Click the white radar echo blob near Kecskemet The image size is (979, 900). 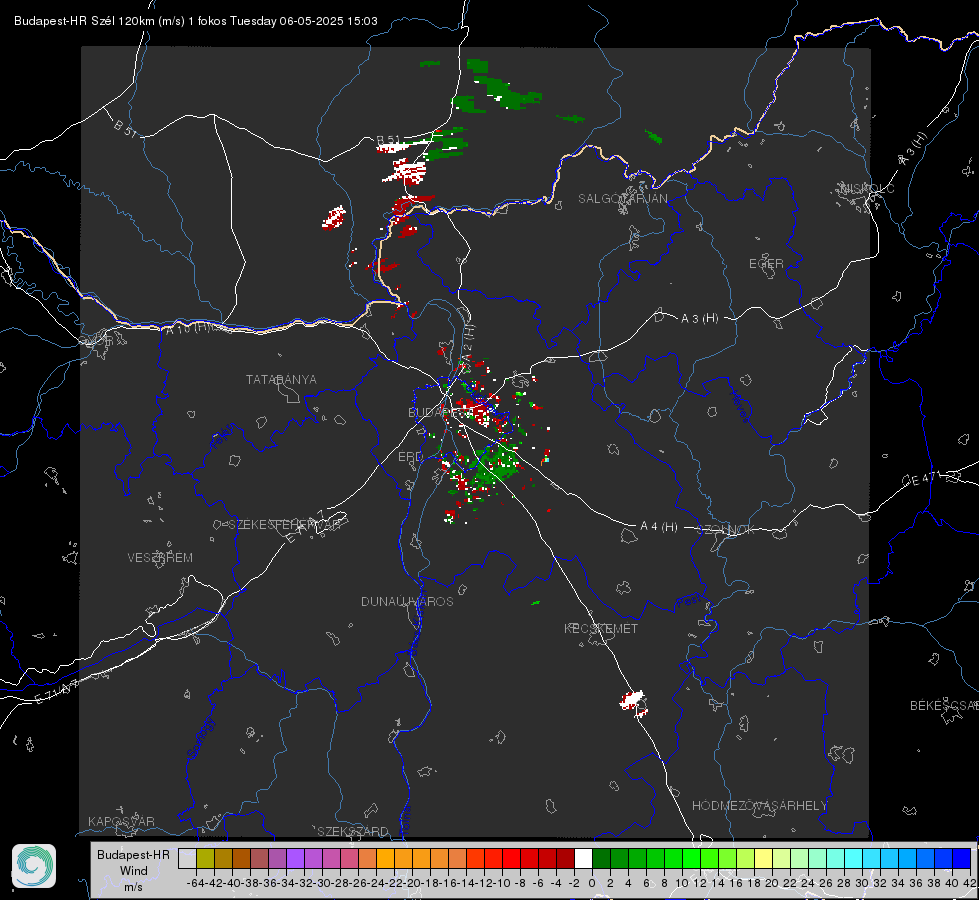pyautogui.click(x=633, y=700)
